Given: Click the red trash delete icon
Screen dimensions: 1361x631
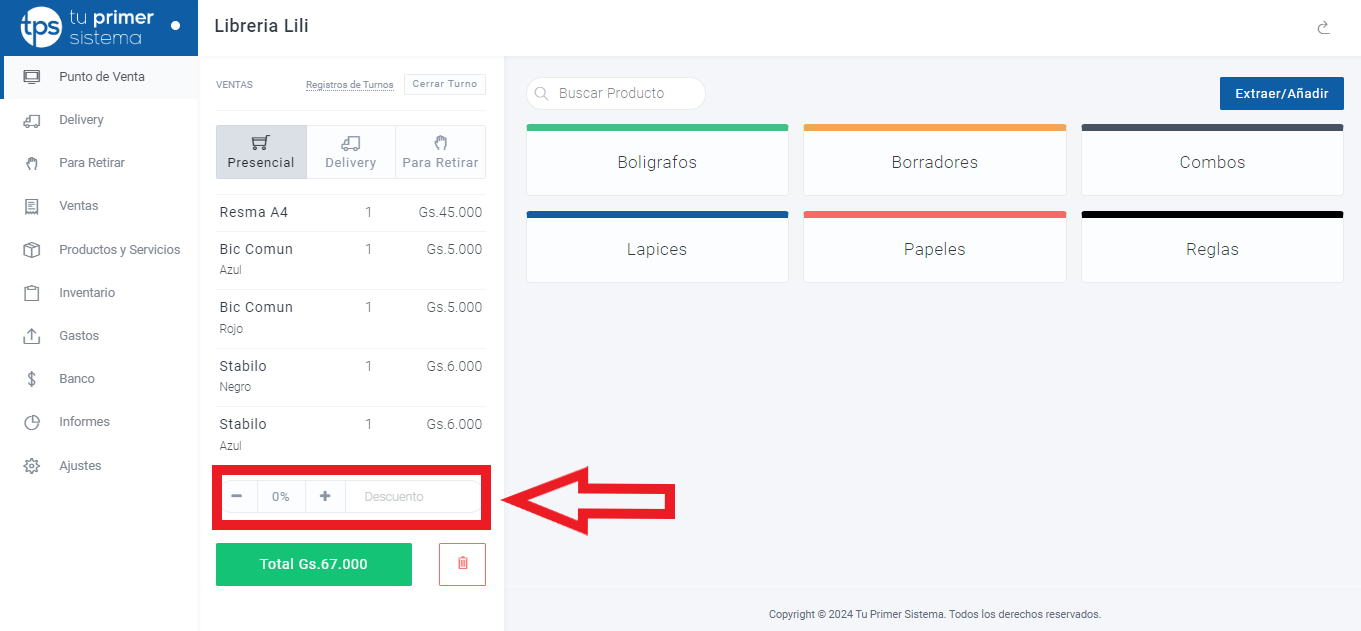Looking at the screenshot, I should 462,564.
